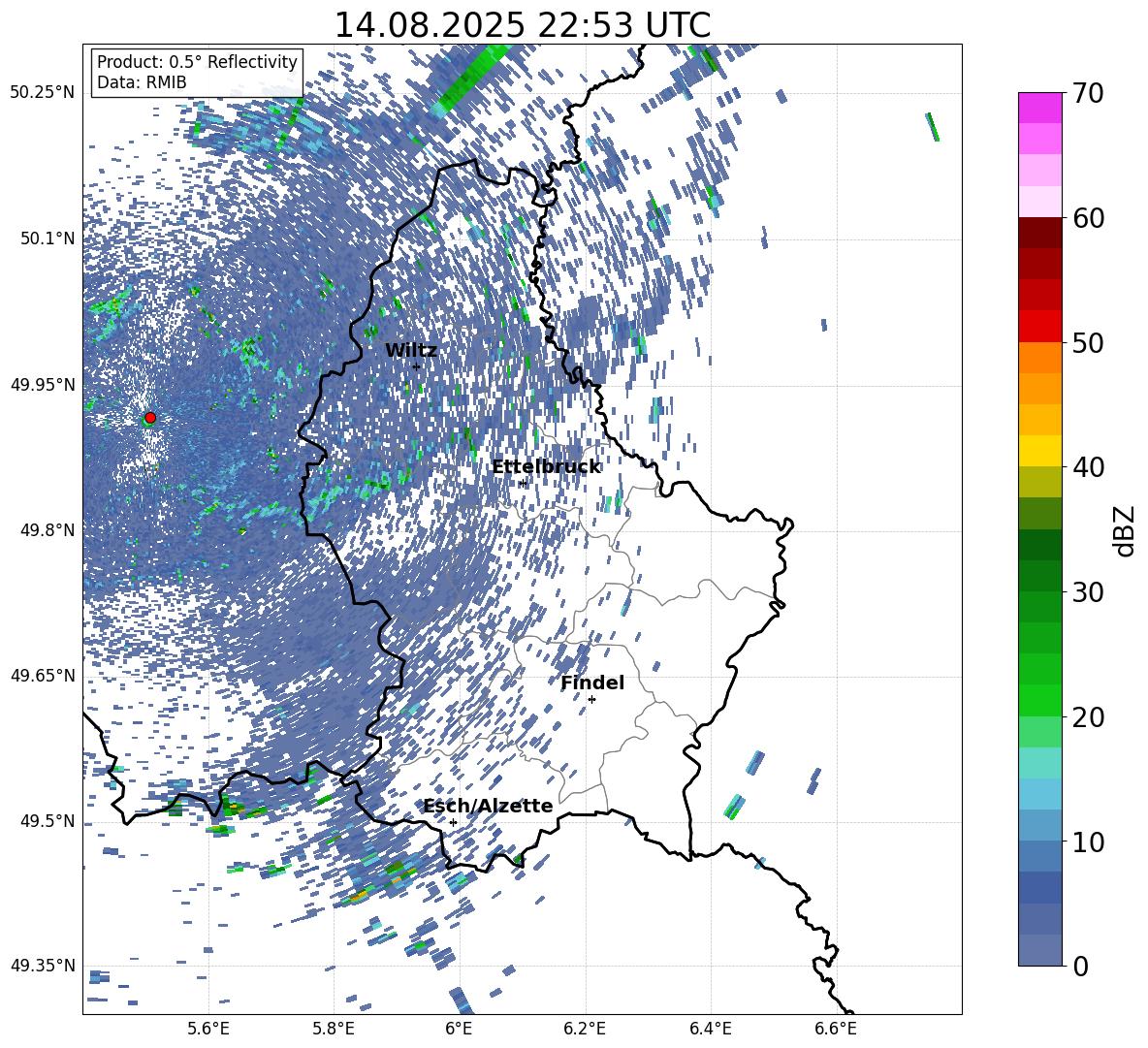Viewport: 1148px width, 1048px height.
Task: Click the 49.95°N latitude label
Action: [43, 385]
